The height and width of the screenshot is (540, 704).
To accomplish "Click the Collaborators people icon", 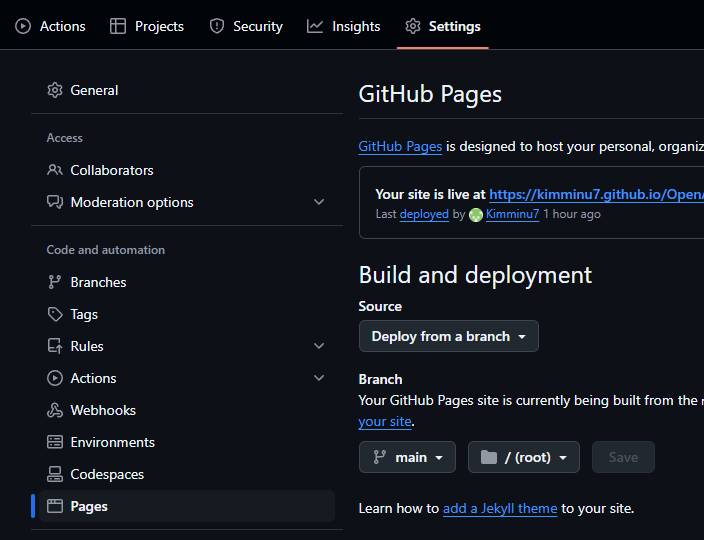I will pos(55,170).
